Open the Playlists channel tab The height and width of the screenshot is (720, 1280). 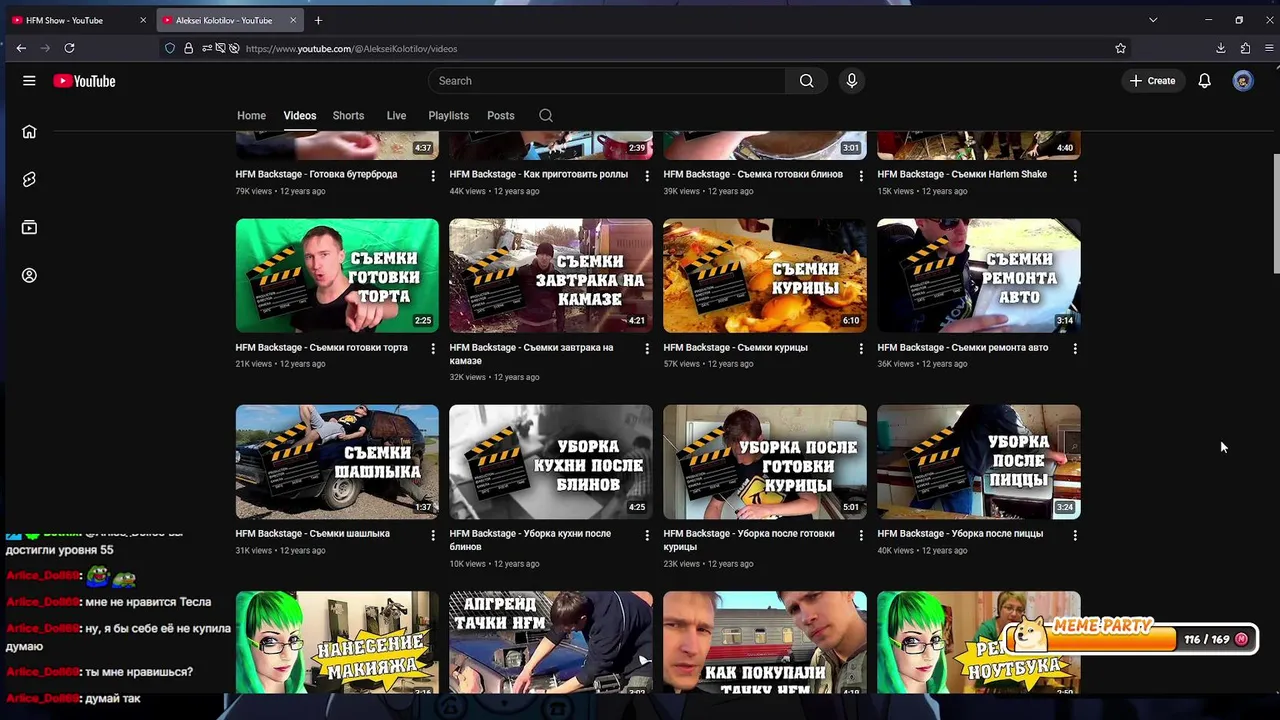(x=448, y=116)
